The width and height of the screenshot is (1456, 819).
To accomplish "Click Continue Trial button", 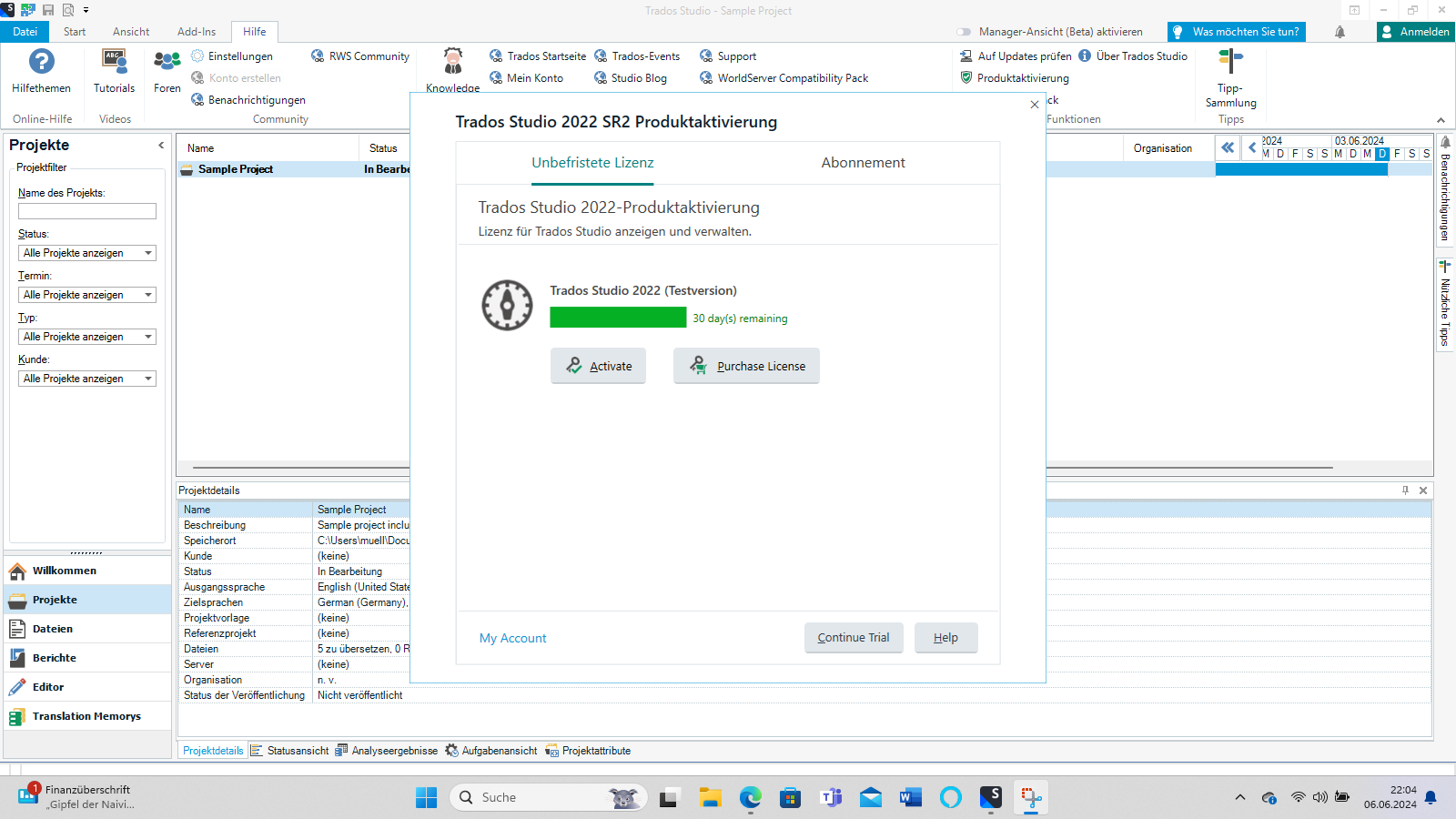I will [854, 638].
